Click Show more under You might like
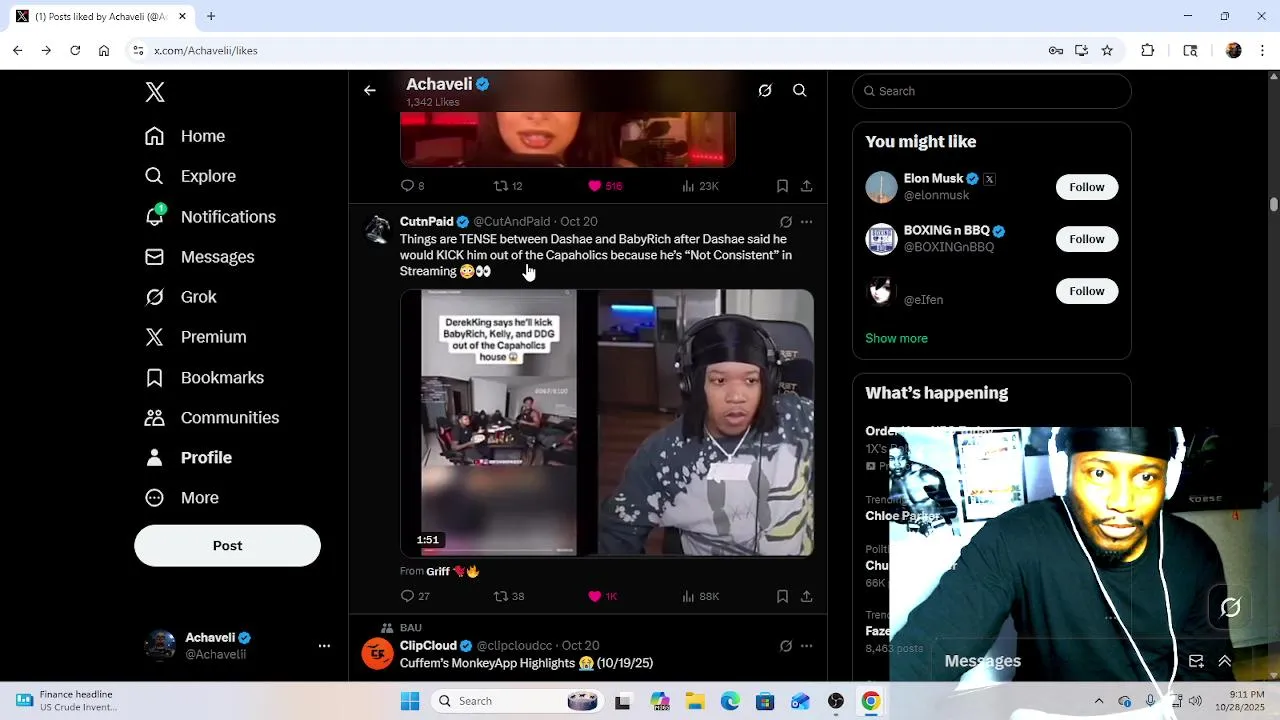 tap(896, 338)
